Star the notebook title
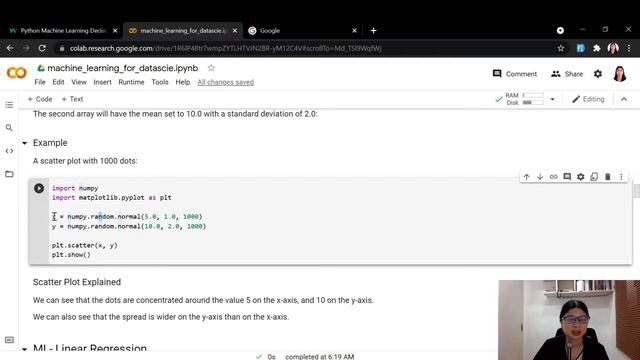The height and width of the screenshot is (360, 640). (211, 68)
